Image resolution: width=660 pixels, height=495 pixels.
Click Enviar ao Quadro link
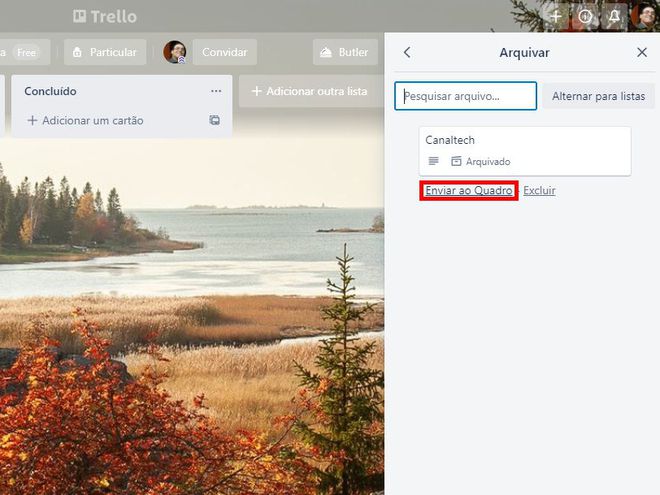[x=469, y=191]
